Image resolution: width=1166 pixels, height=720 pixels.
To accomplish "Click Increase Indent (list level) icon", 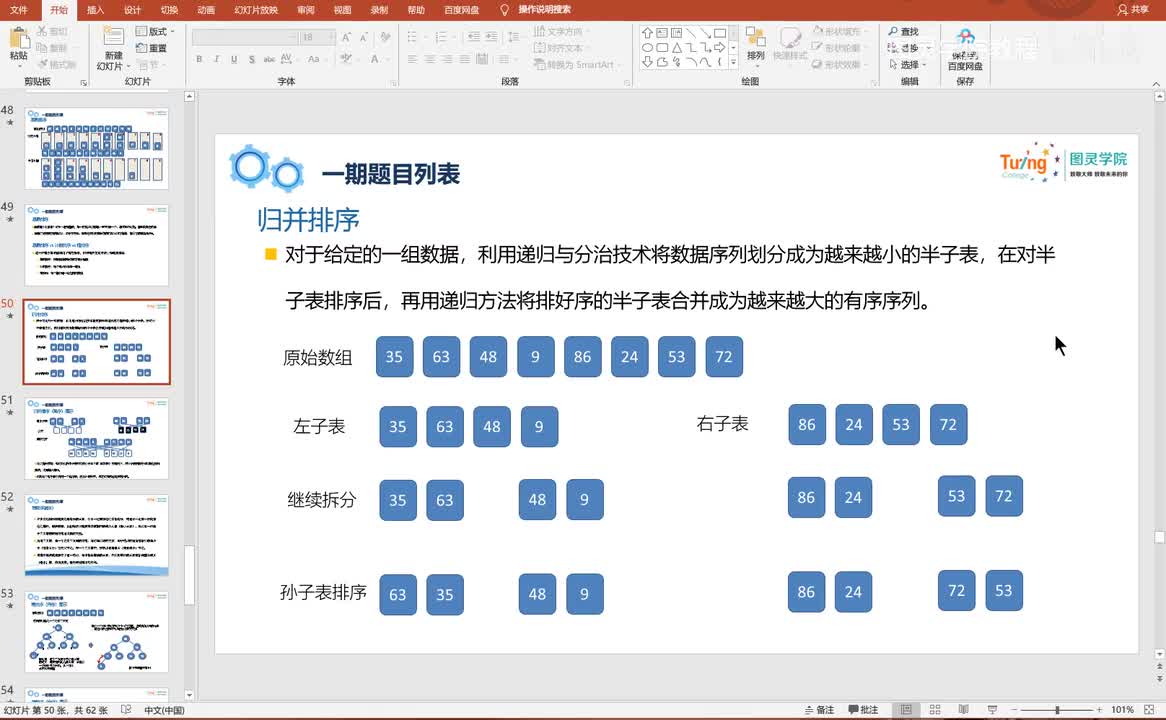I will click(491, 36).
